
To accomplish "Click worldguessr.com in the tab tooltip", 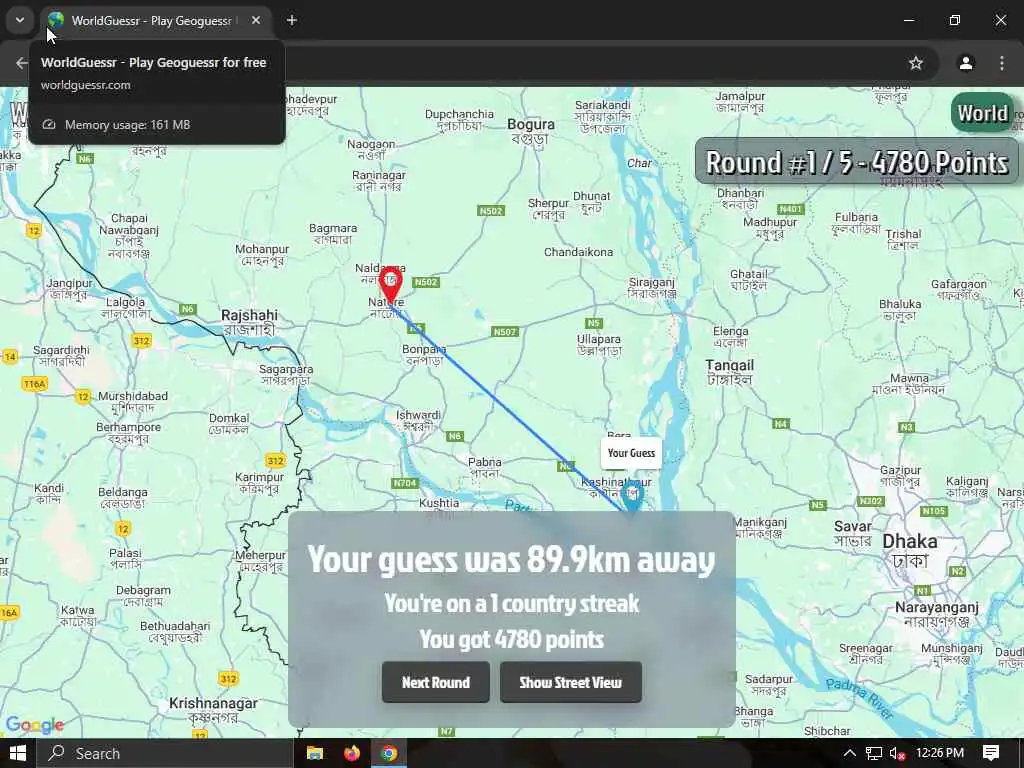I will (x=86, y=85).
